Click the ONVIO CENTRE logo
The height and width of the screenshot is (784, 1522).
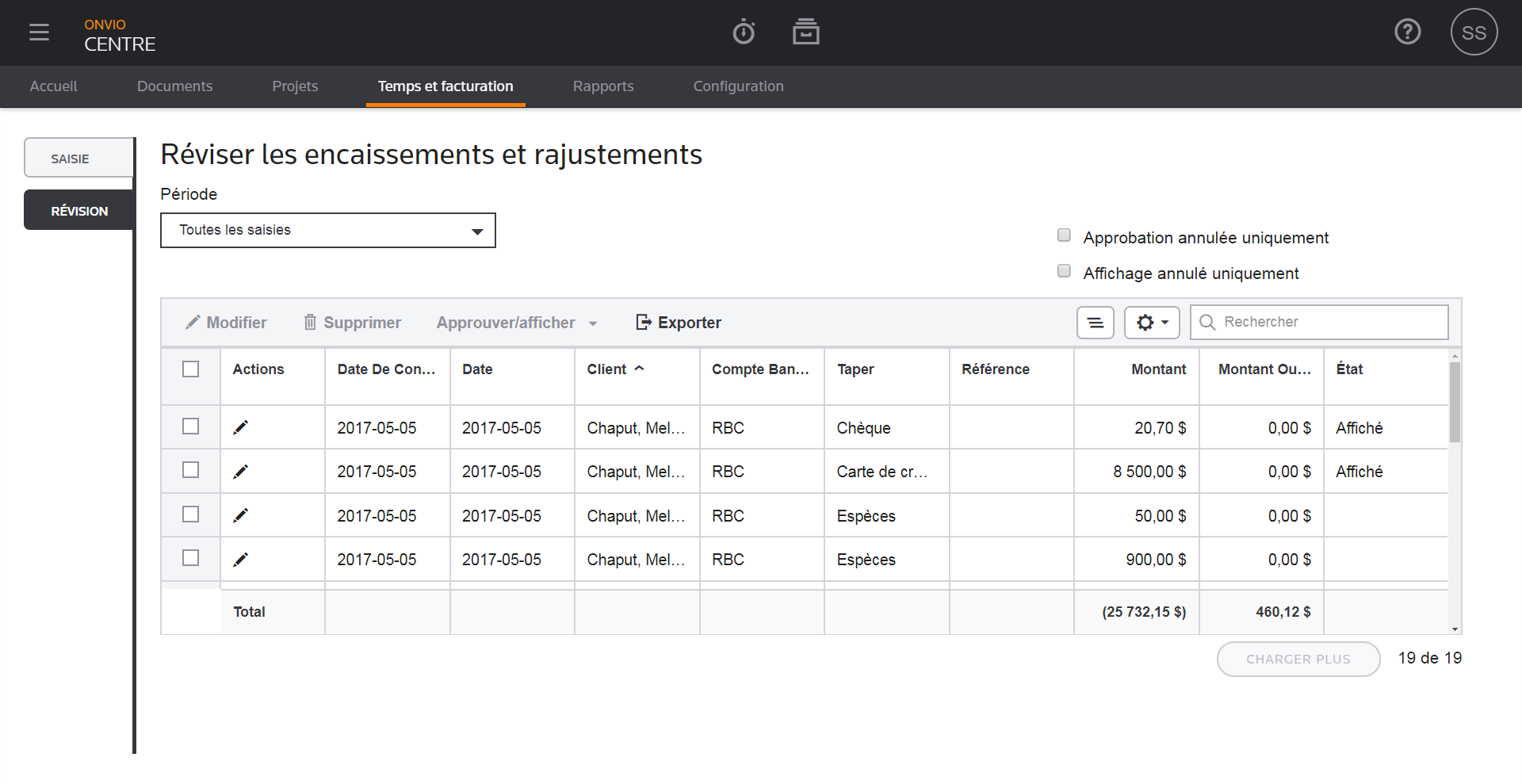click(x=120, y=36)
